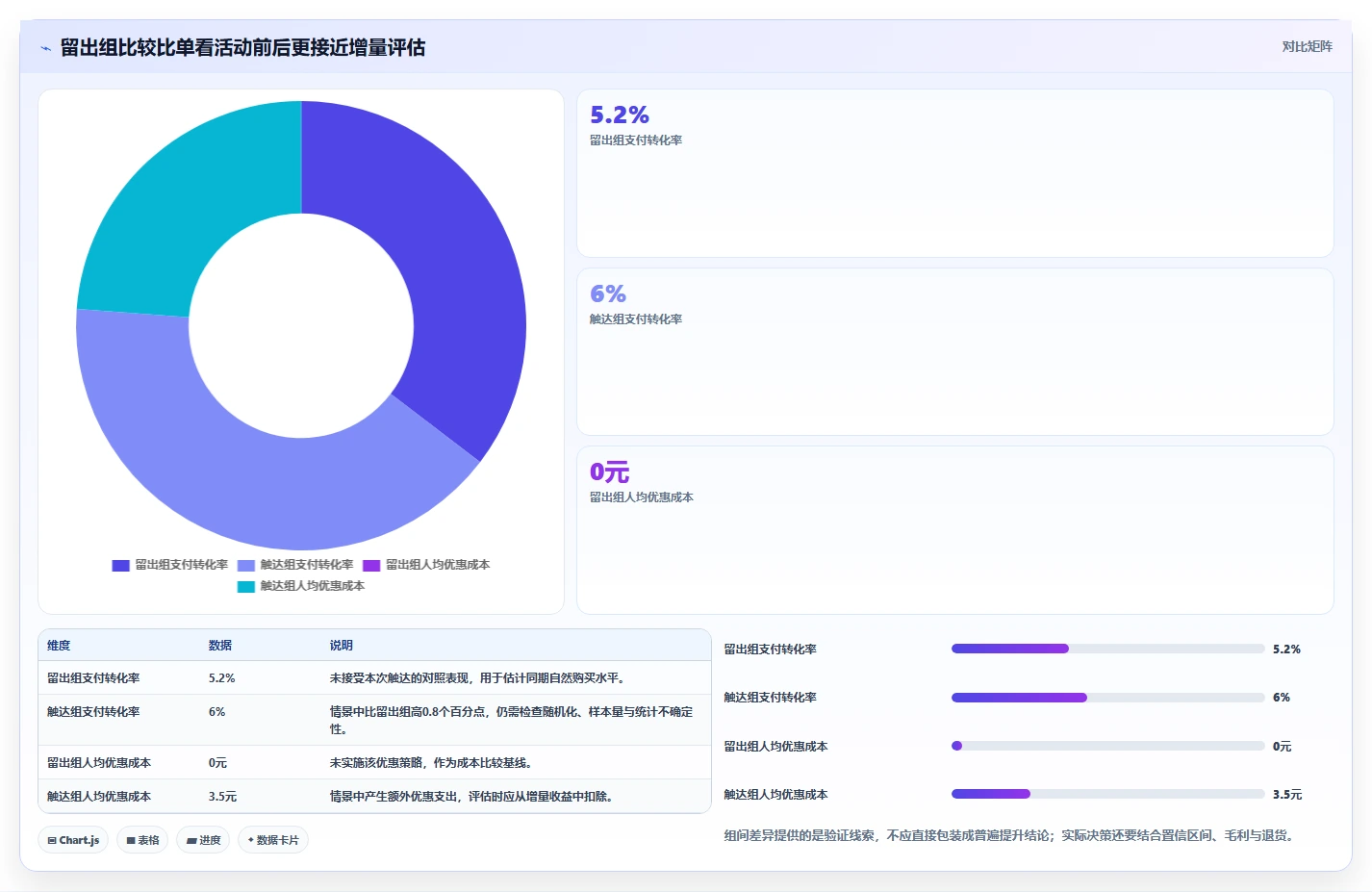Click legend text 留出组人均优惠成本

438,565
